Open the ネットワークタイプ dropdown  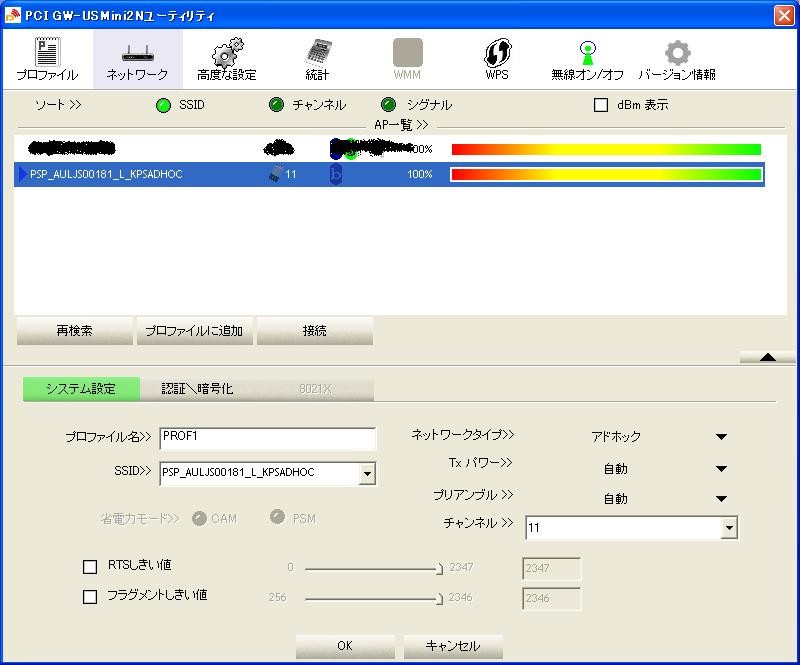[721, 436]
